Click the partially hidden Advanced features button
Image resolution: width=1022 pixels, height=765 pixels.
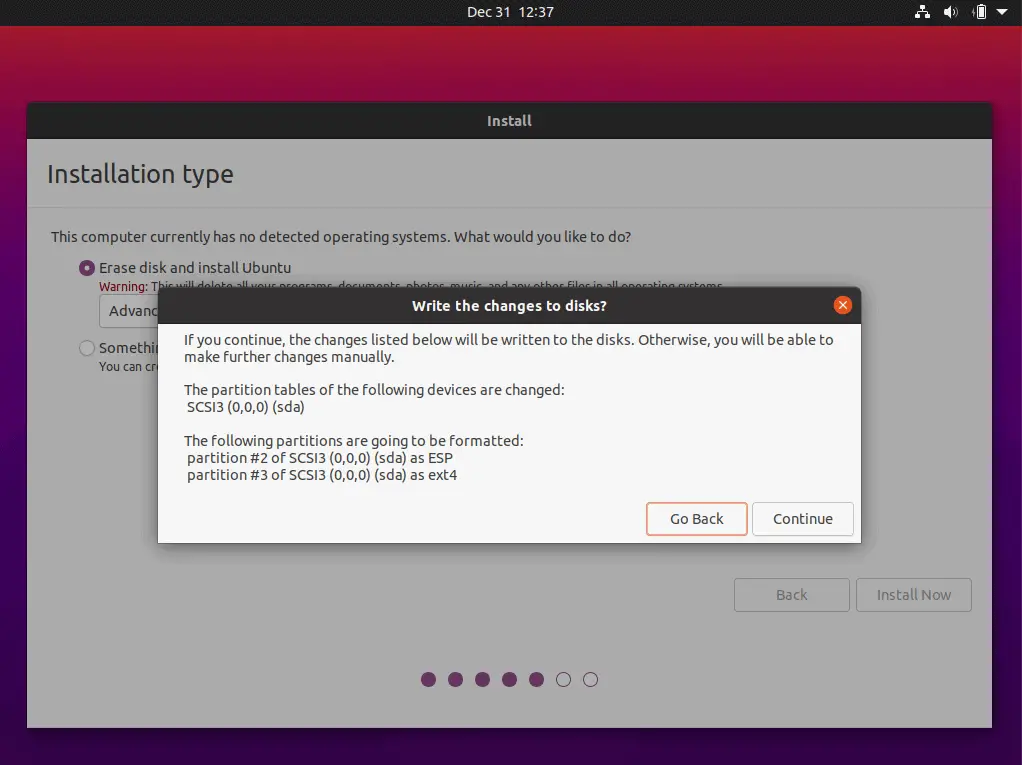click(129, 311)
